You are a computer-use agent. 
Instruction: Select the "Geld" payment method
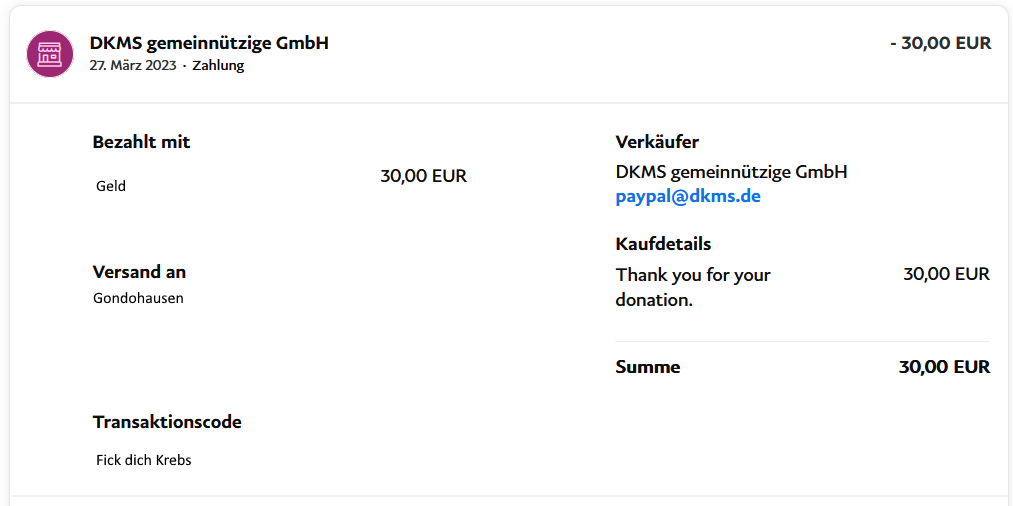point(111,186)
